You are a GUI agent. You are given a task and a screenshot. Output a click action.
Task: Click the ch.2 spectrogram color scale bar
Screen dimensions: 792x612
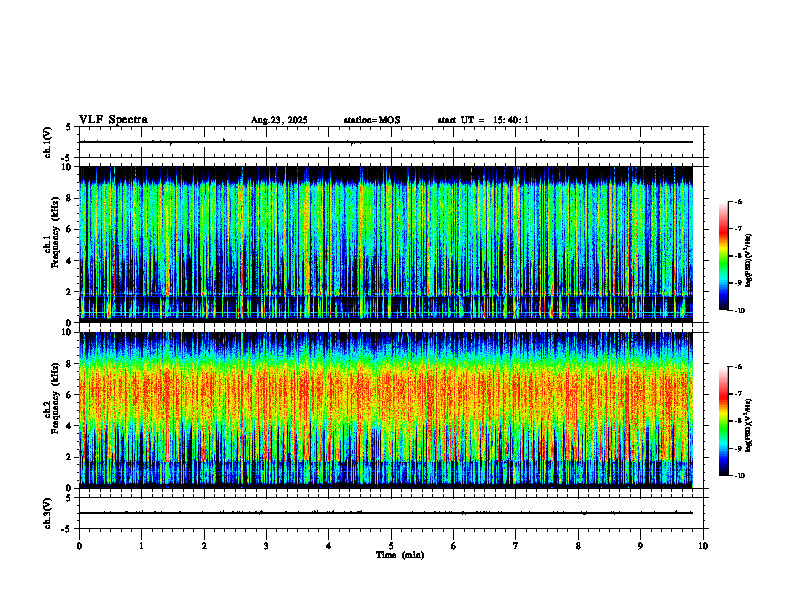tap(723, 421)
